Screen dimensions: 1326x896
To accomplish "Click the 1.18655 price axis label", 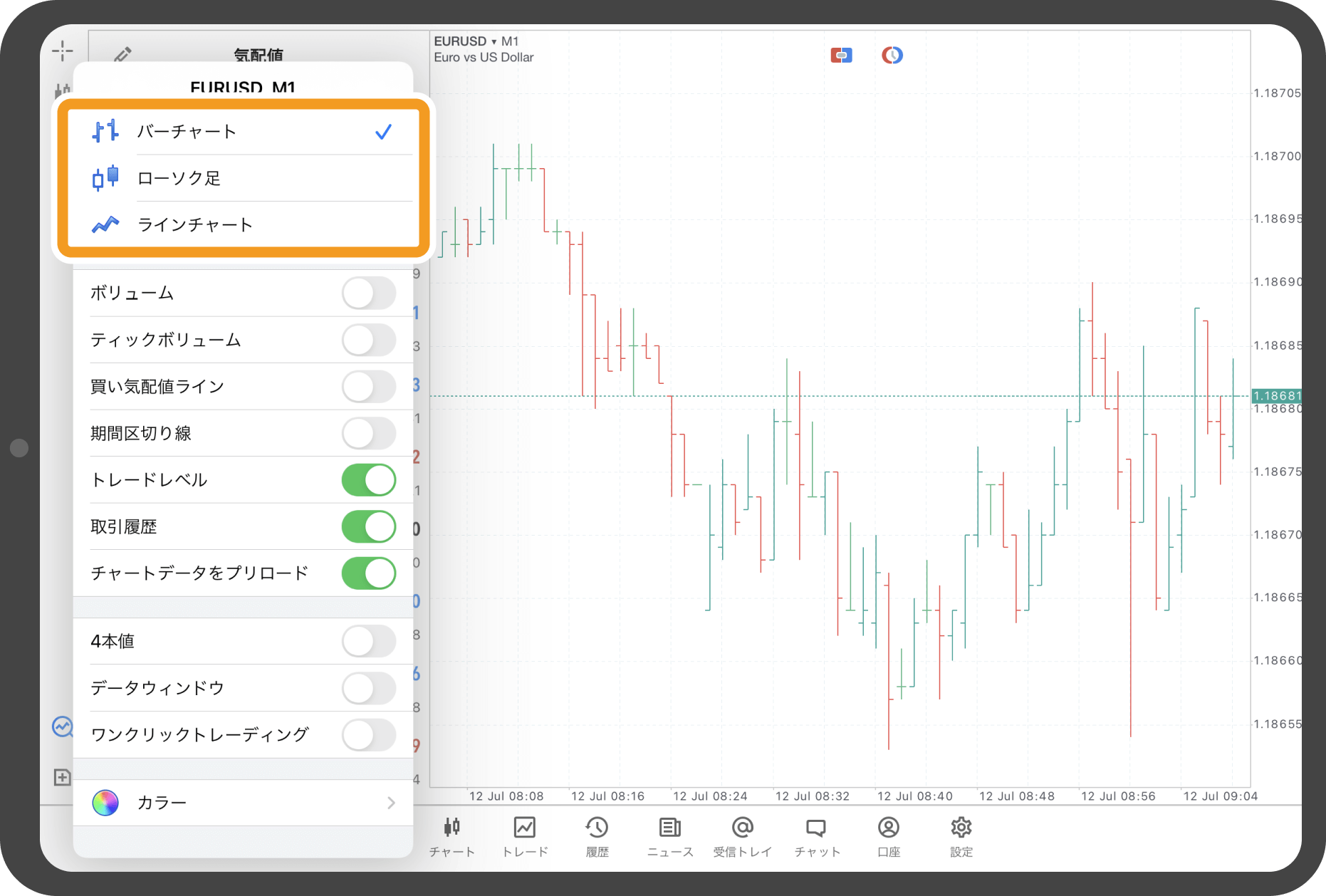I will [1277, 724].
